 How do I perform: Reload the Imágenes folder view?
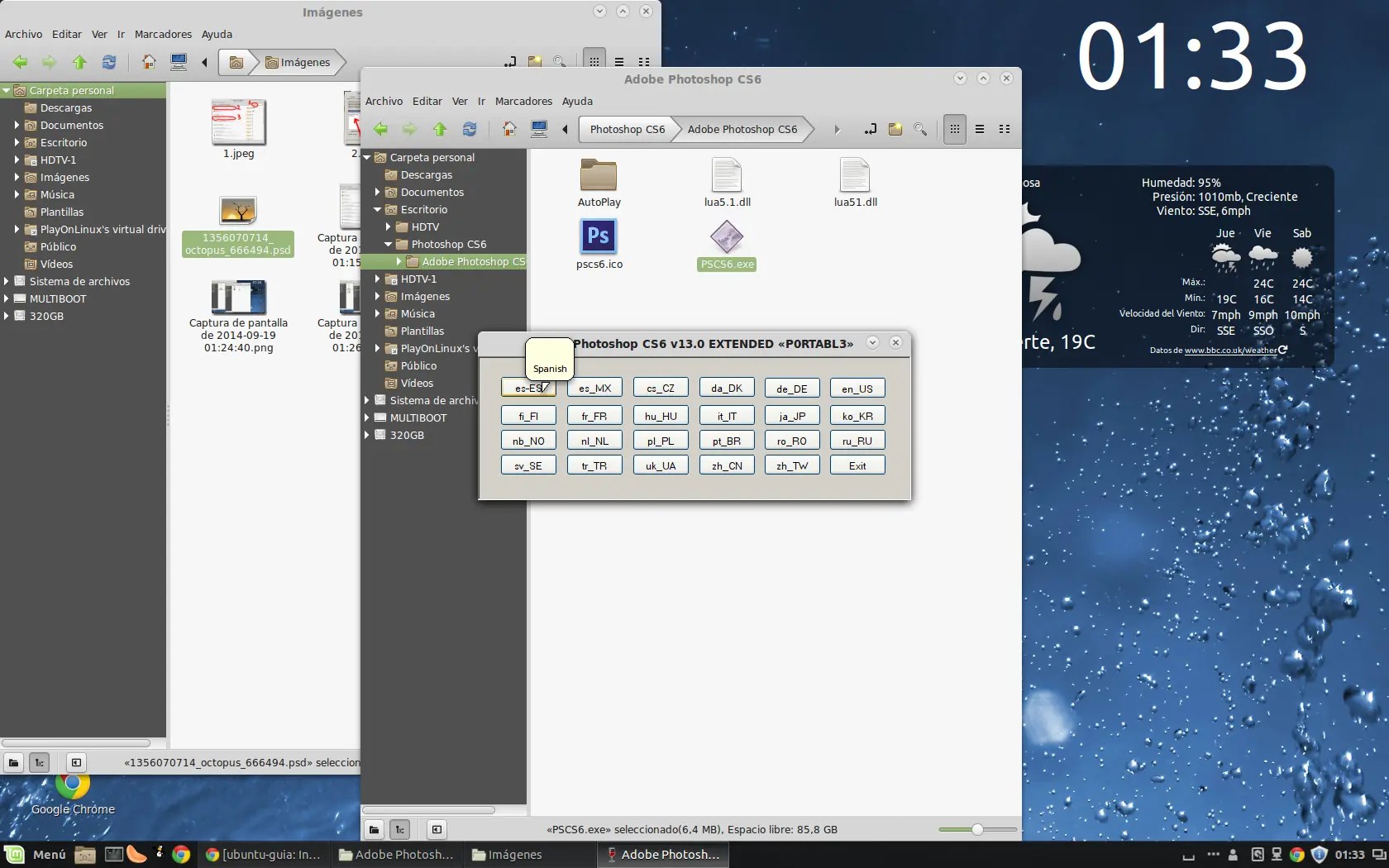108,62
